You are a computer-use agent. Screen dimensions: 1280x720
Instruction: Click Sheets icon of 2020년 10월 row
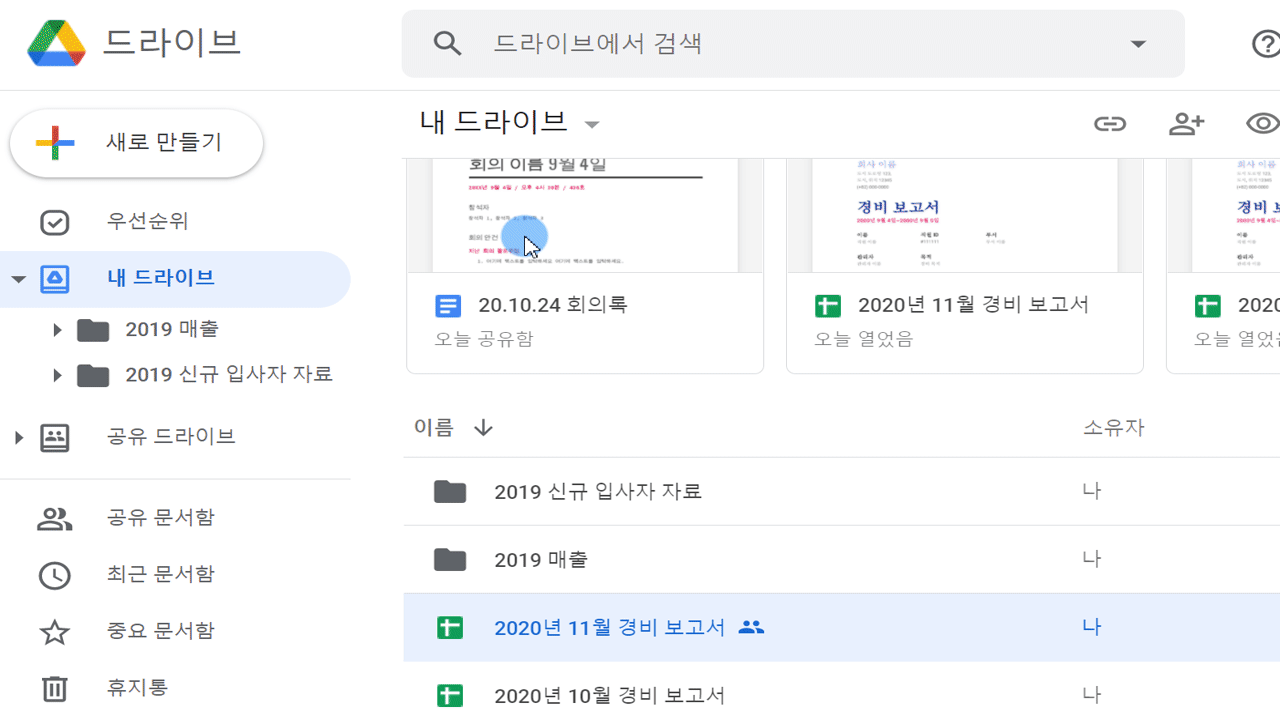450,695
